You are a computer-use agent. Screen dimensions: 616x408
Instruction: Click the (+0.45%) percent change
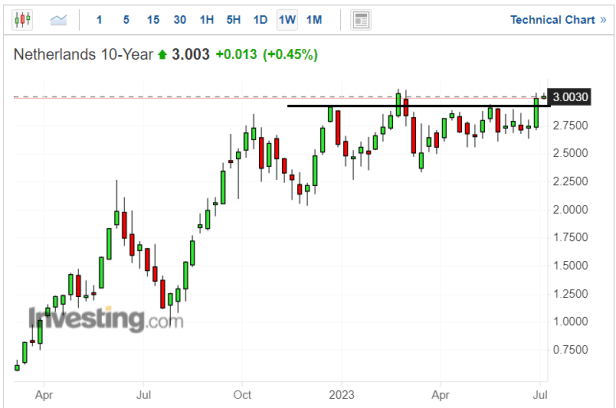click(290, 54)
